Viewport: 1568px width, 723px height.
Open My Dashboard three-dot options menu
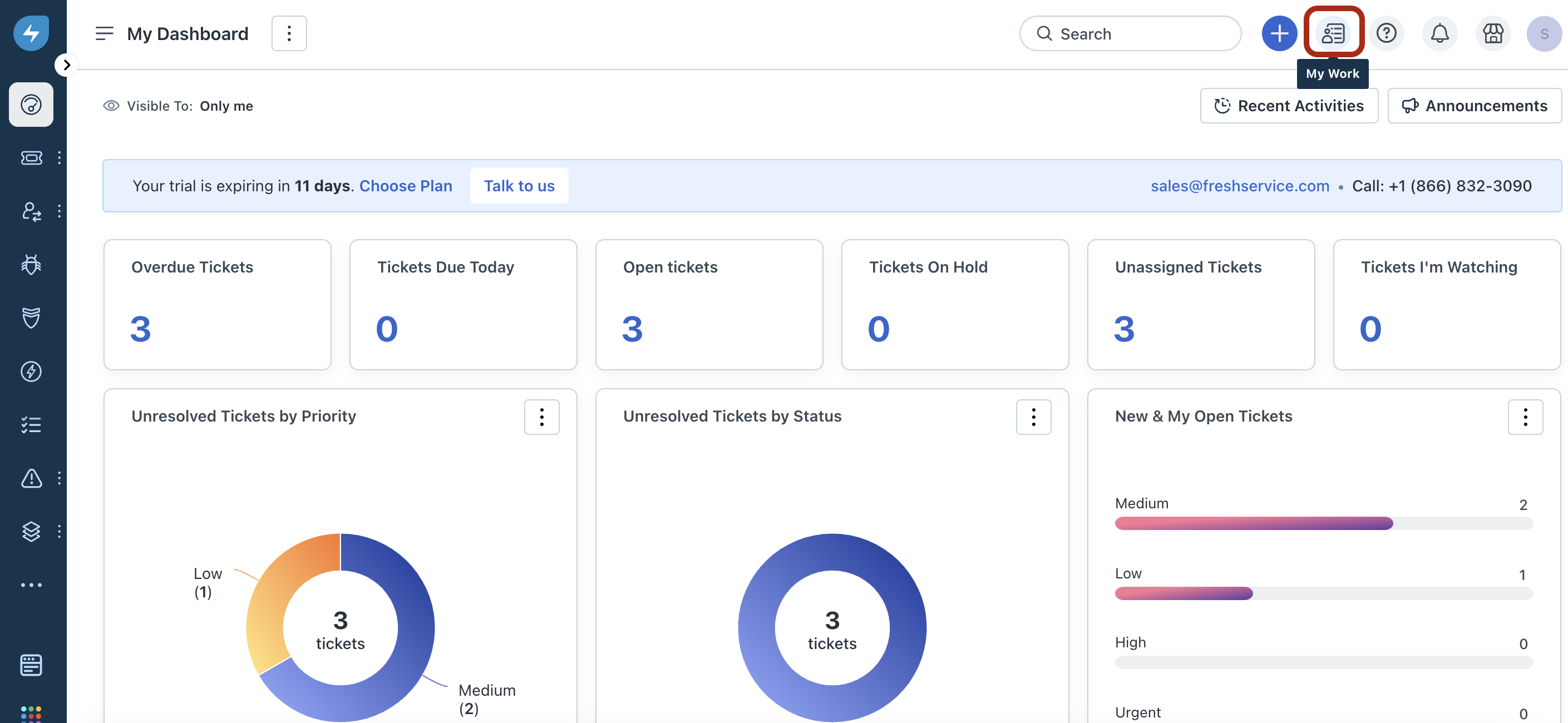pos(289,33)
